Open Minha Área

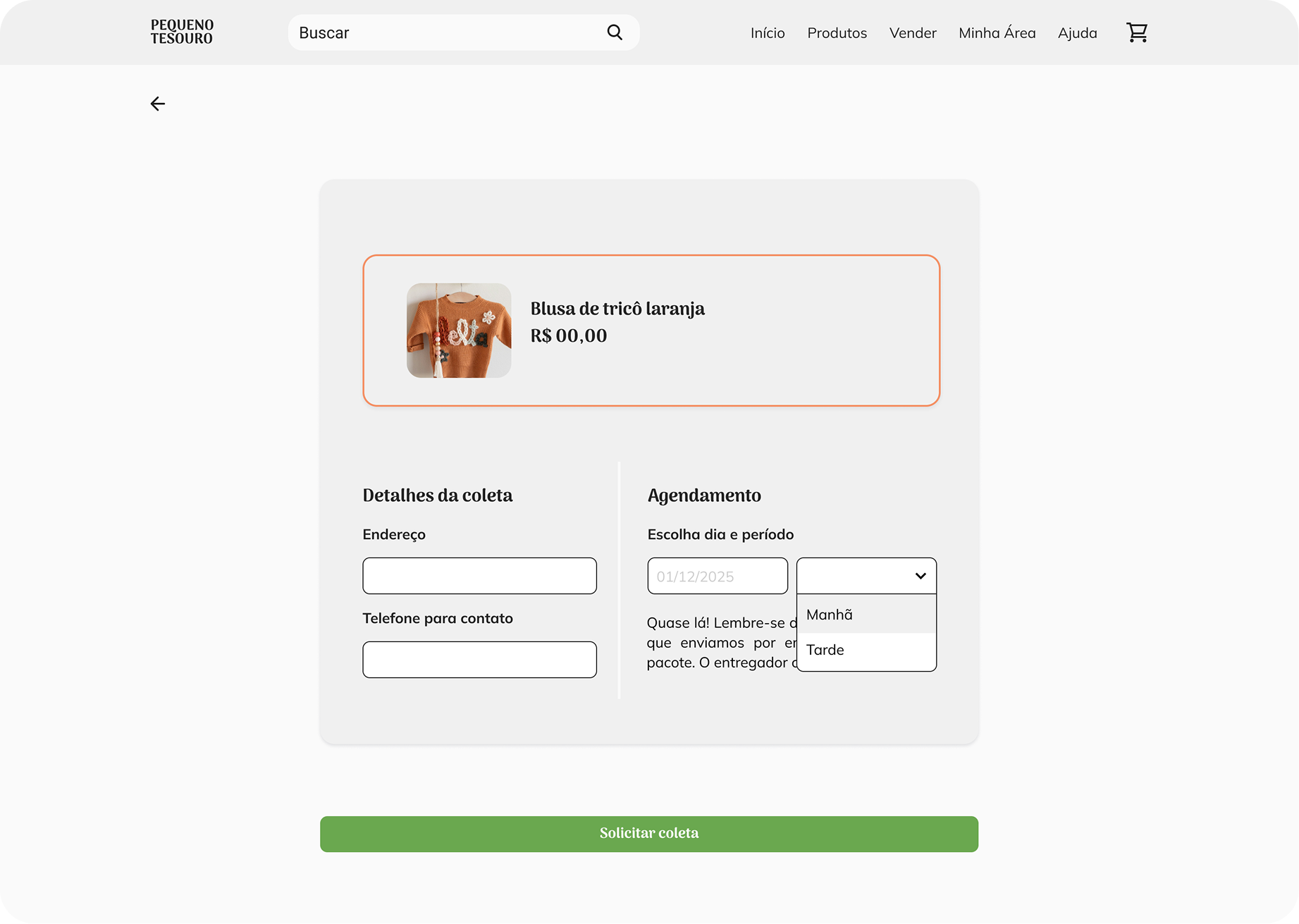pos(997,33)
